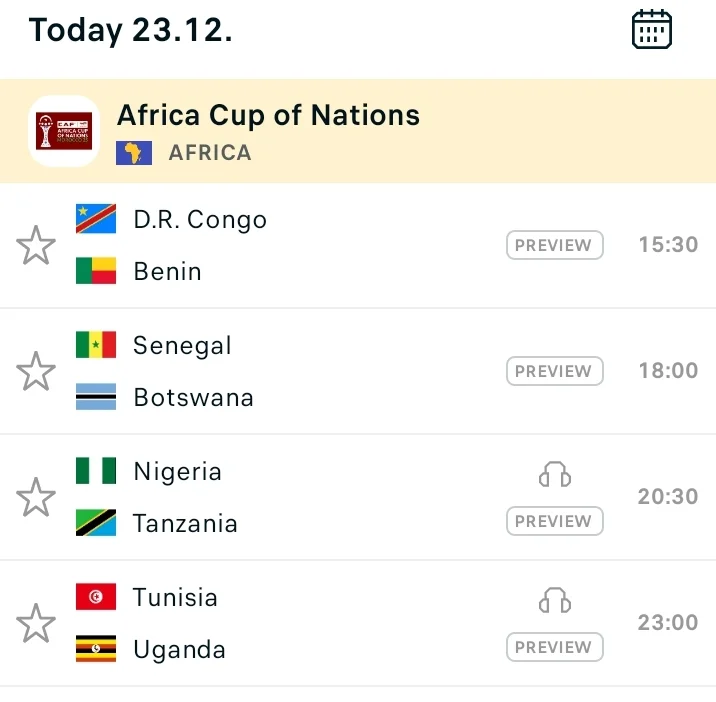The height and width of the screenshot is (702, 716).
Task: Click the AFRICA region flag icon
Action: coord(134,153)
